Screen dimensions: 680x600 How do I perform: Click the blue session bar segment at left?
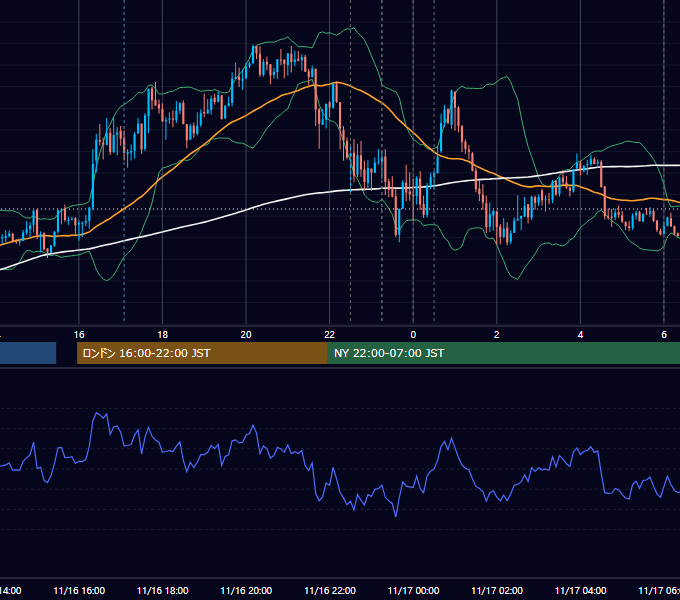tap(28, 353)
